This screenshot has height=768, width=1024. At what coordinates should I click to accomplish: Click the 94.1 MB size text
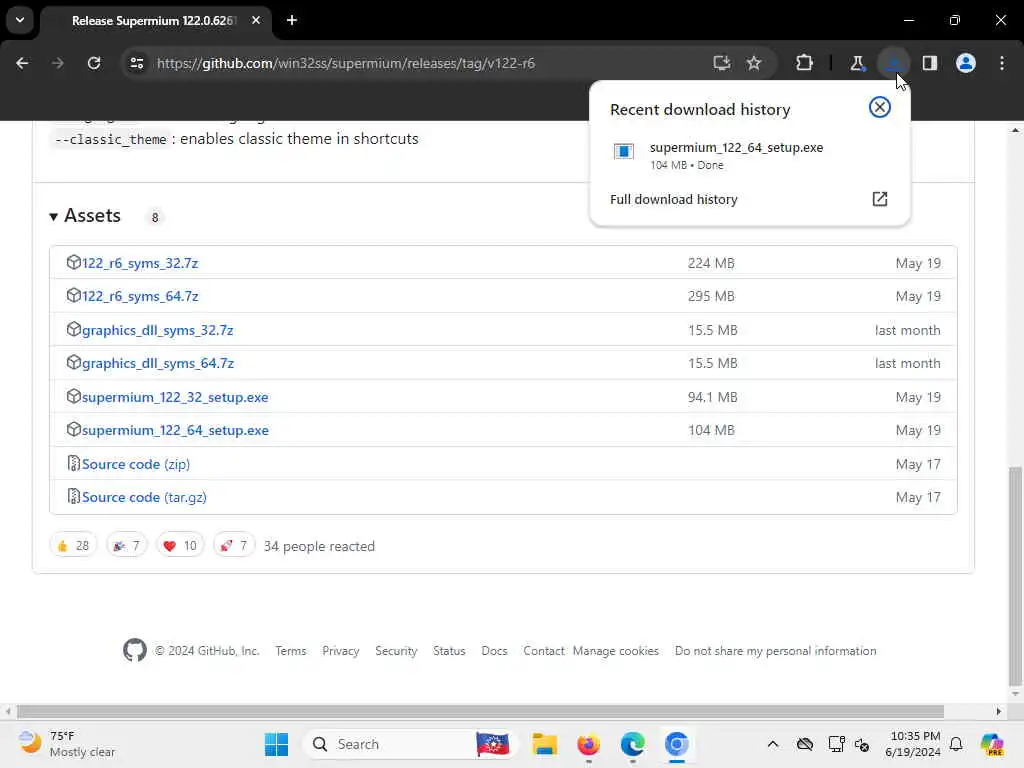[712, 397]
